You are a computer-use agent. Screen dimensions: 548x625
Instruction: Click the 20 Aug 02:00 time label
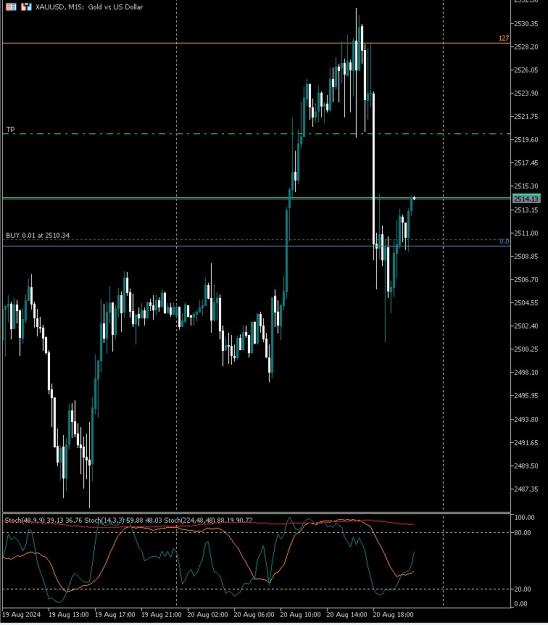[x=208, y=615]
